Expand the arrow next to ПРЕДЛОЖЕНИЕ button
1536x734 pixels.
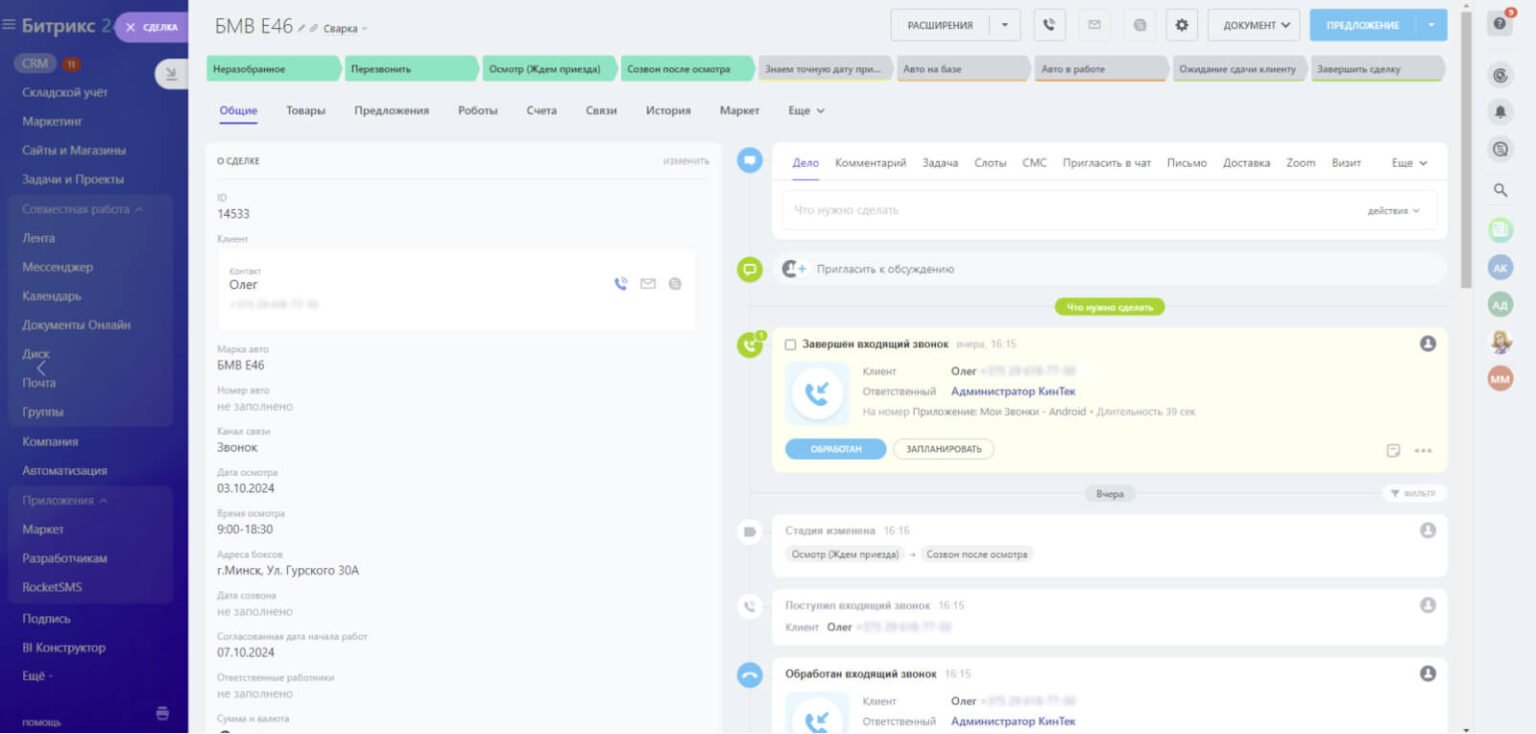[x=1432, y=25]
